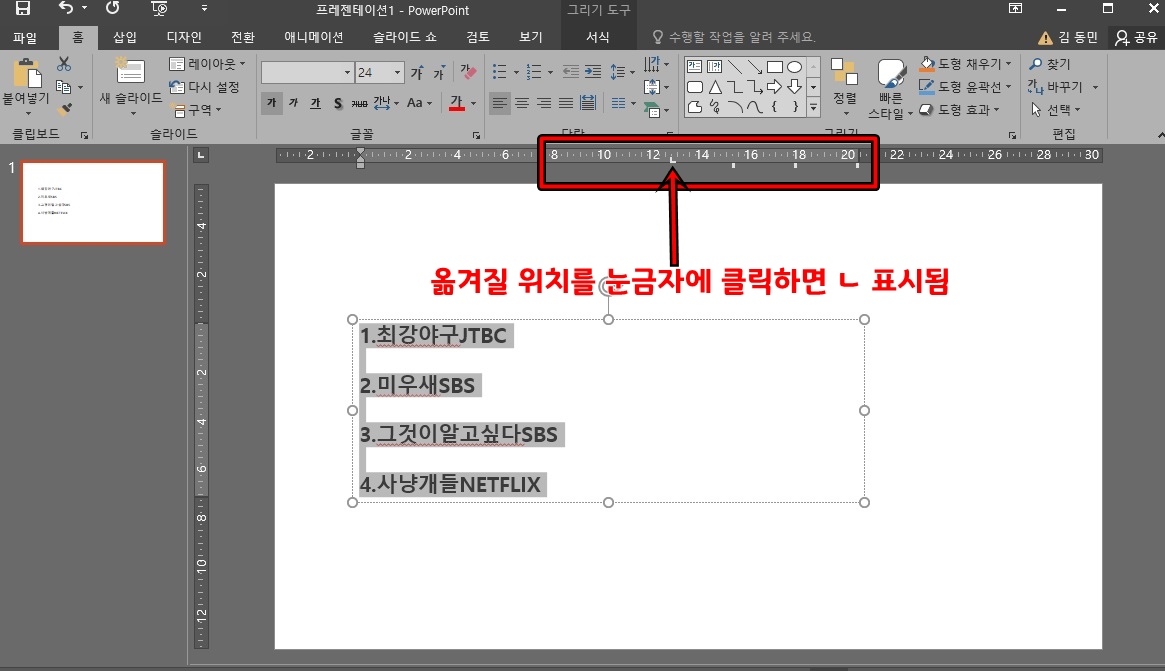Switch to the 애니메이션 tab
Image resolution: width=1165 pixels, height=671 pixels.
[314, 37]
